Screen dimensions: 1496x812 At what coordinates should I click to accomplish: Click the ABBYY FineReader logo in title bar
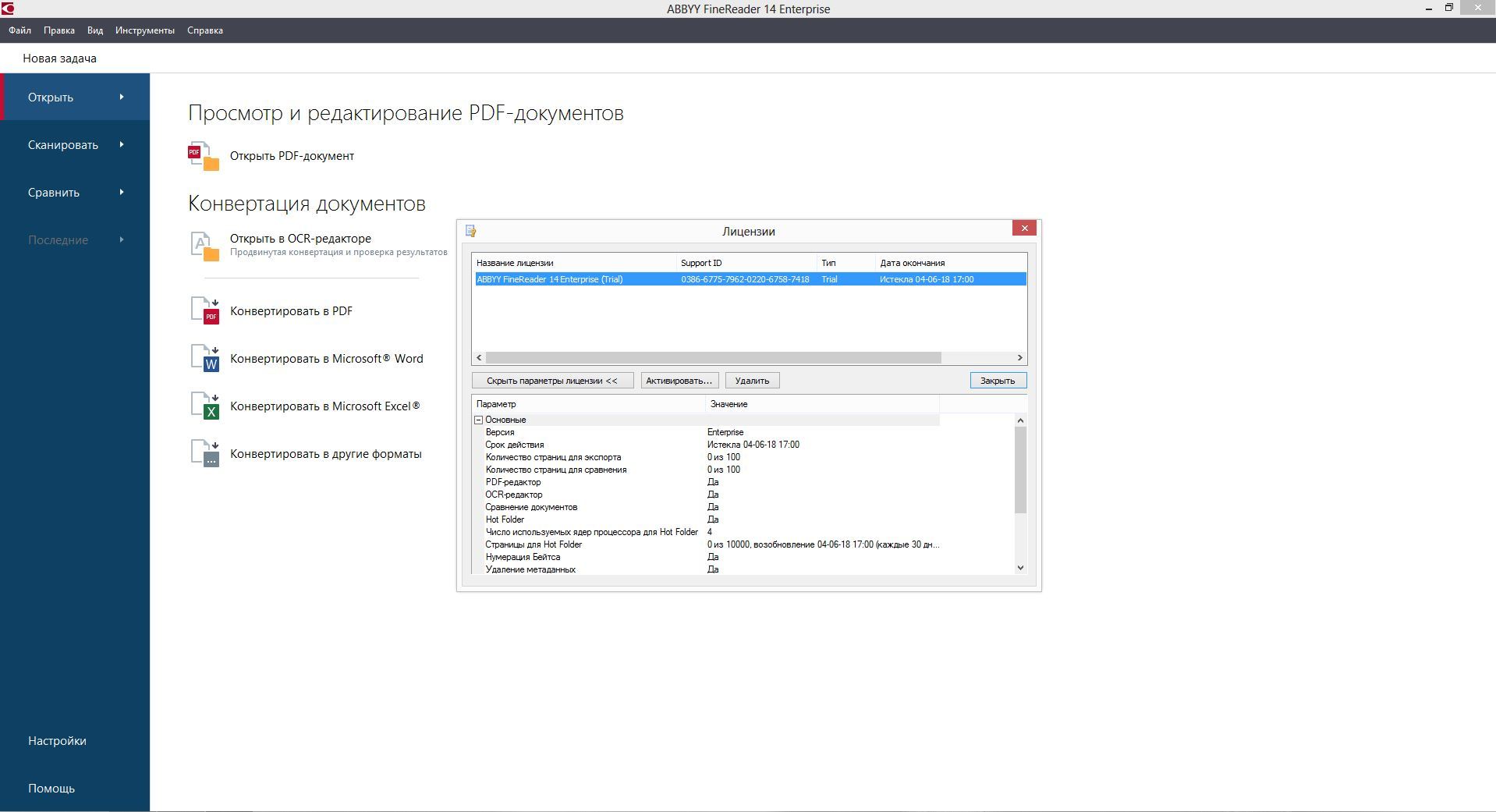pos(8,9)
